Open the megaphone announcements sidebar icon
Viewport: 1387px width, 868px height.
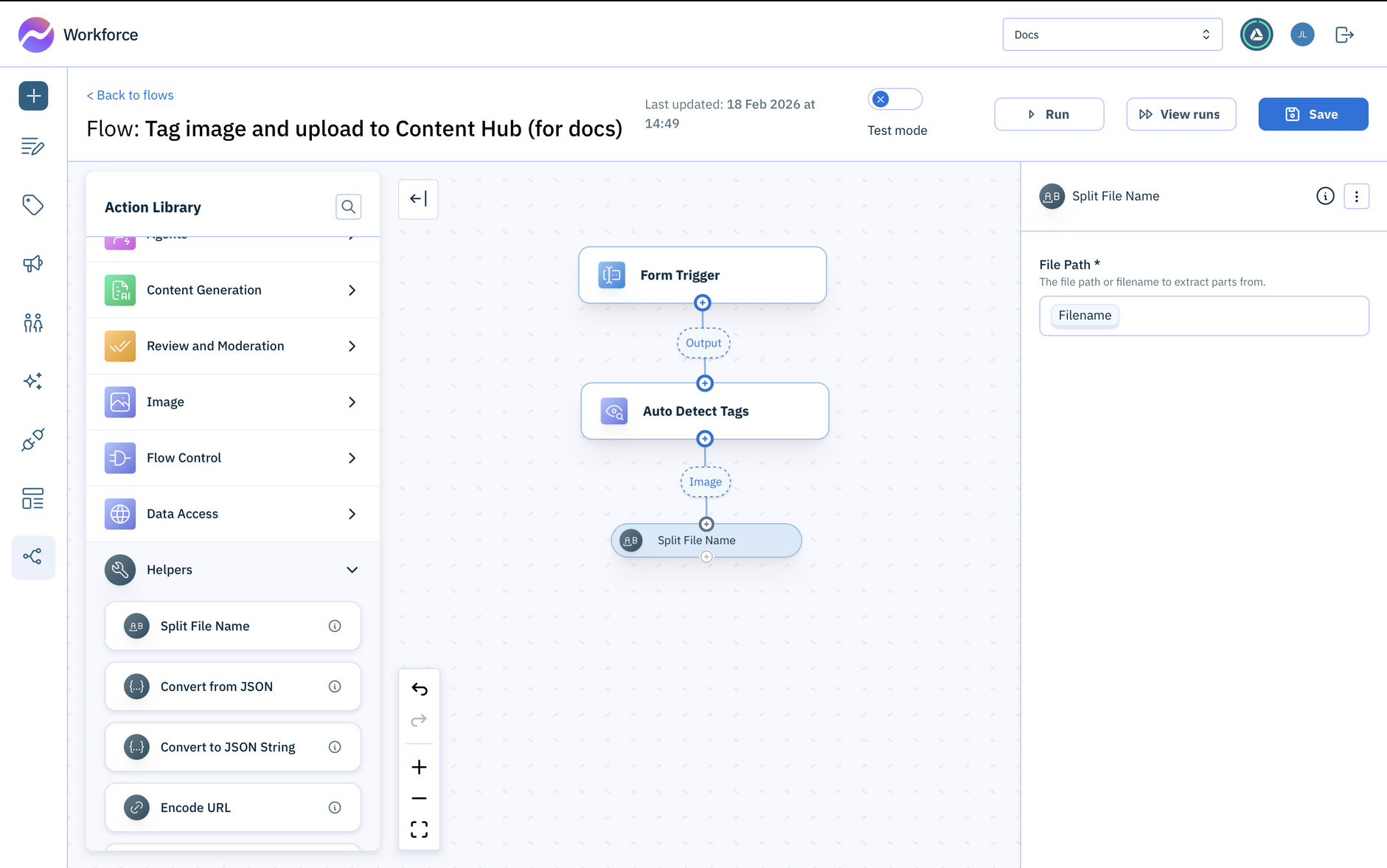point(33,263)
